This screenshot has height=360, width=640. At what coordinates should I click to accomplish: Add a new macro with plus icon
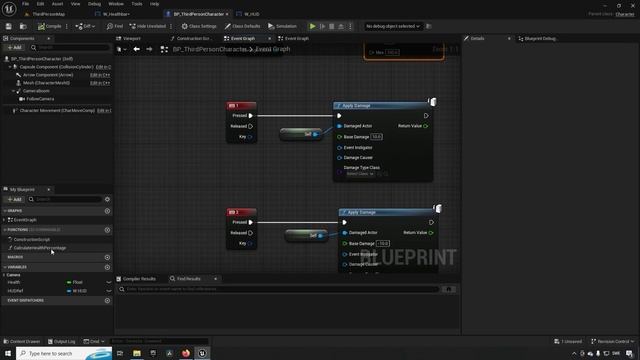(107, 258)
